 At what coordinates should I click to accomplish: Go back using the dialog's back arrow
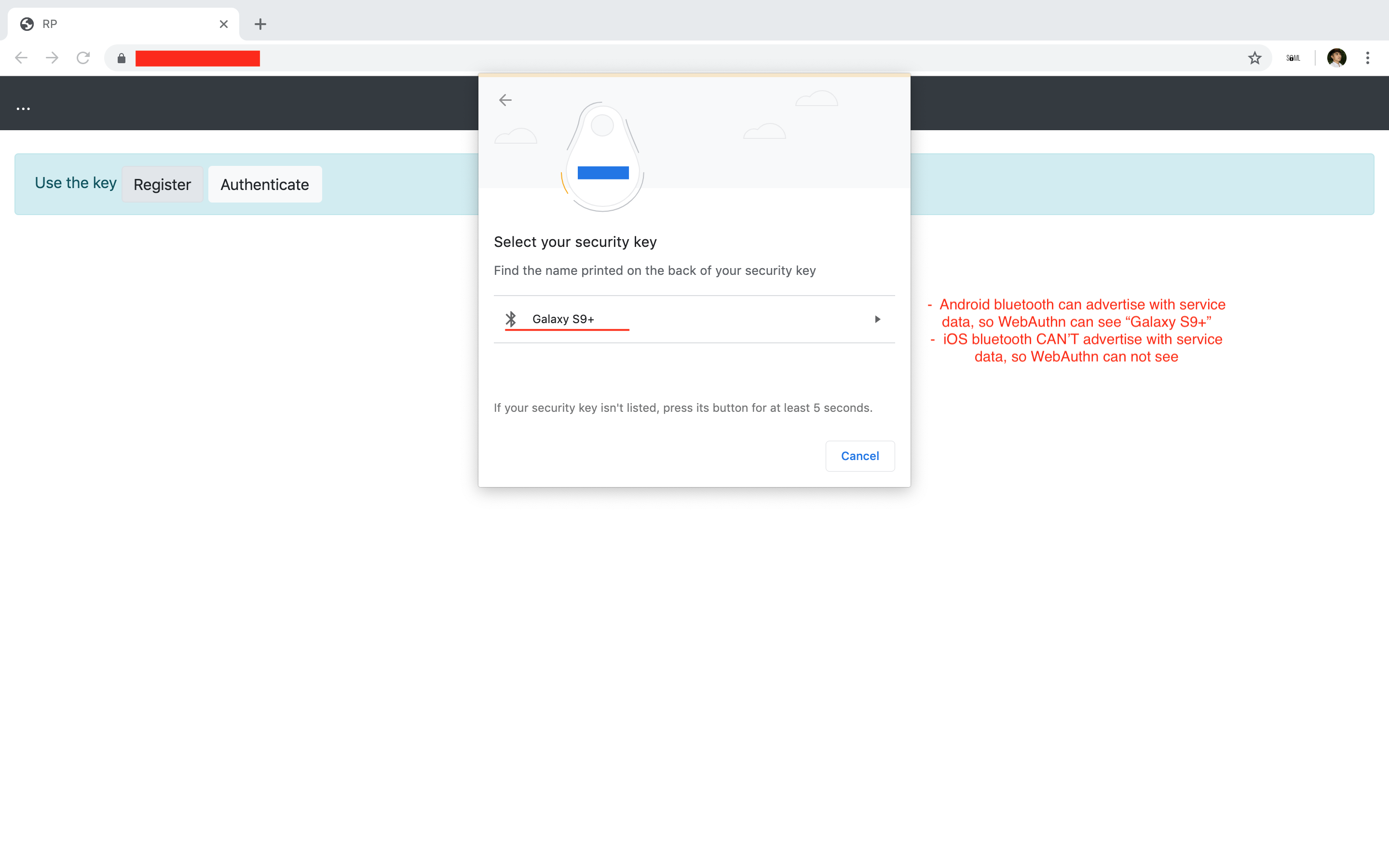(505, 100)
